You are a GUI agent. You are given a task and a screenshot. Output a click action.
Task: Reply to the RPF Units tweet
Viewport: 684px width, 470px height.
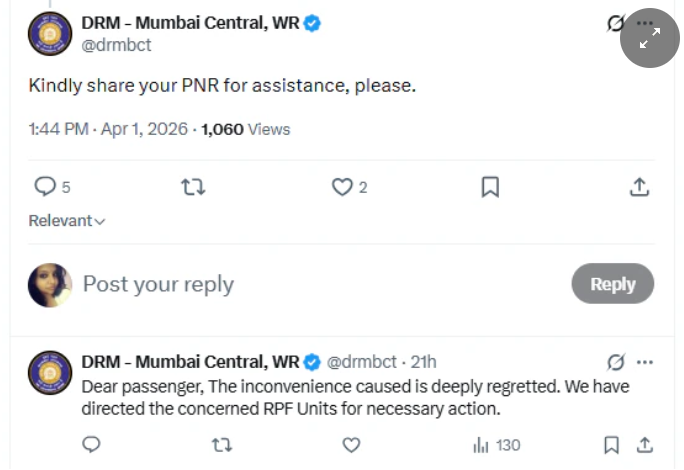tap(91, 445)
